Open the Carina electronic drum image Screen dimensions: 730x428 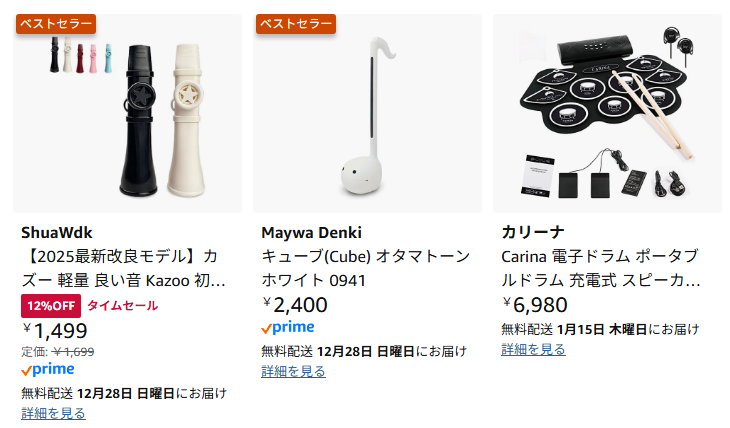(607, 113)
